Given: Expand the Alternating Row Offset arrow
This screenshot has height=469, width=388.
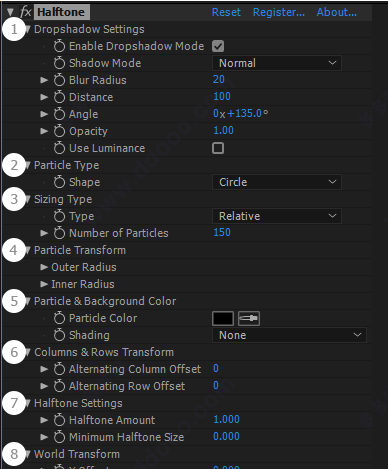Looking at the screenshot, I should (x=44, y=386).
